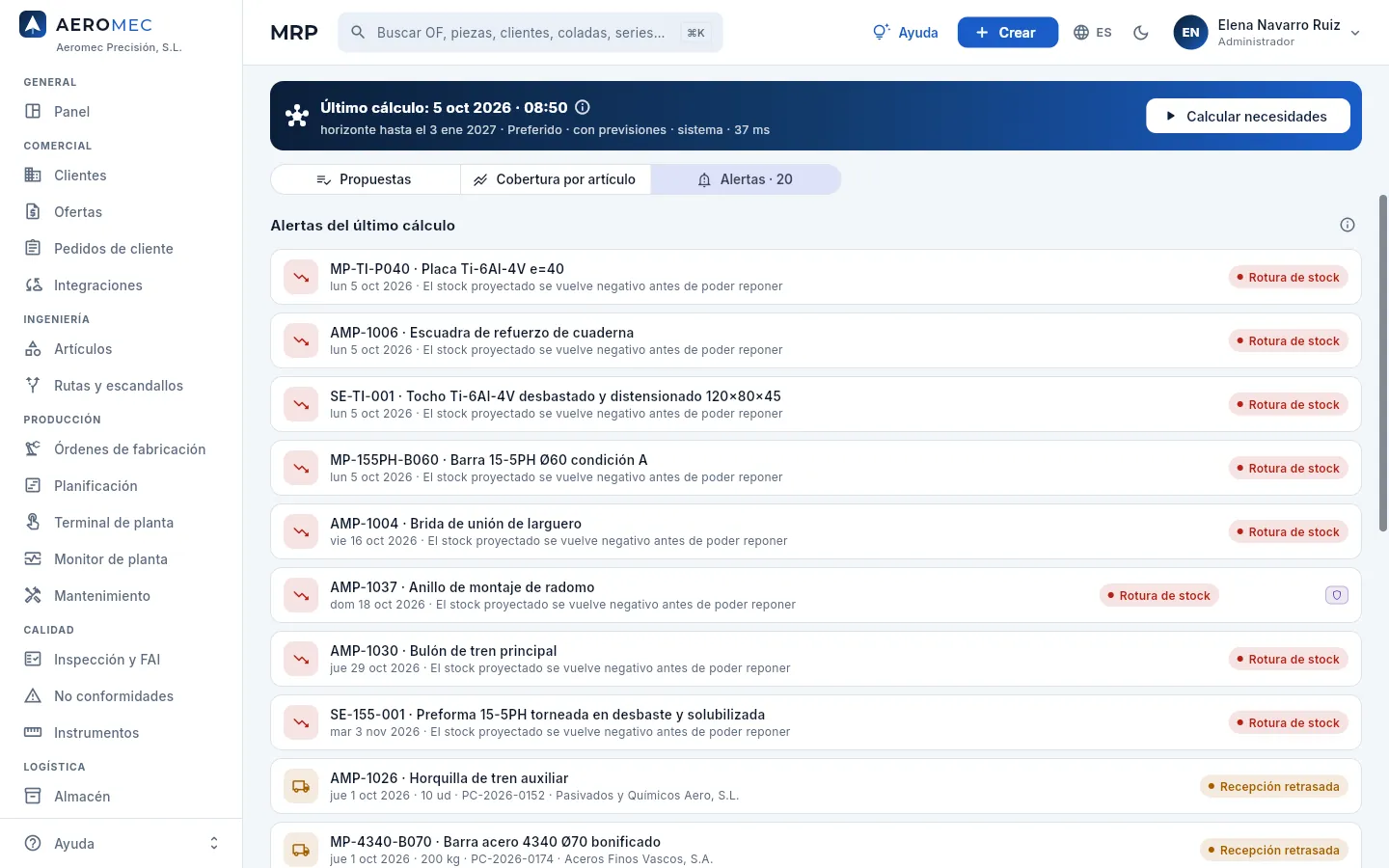Open AMP-1006 Escuadra de refuerzo alert
Viewport: 1389px width, 868px height.
pos(816,340)
